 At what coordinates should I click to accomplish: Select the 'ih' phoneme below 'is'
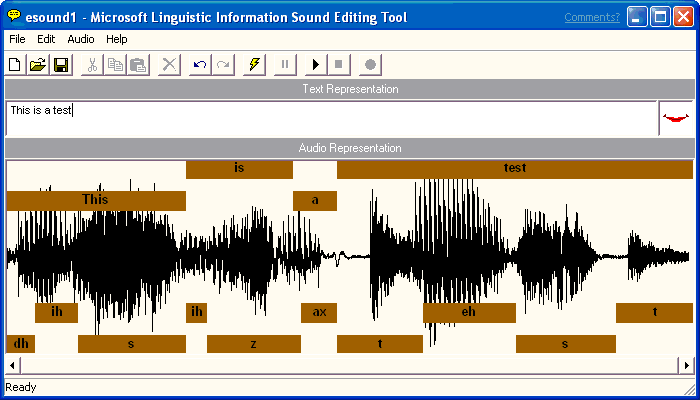[x=196, y=312]
